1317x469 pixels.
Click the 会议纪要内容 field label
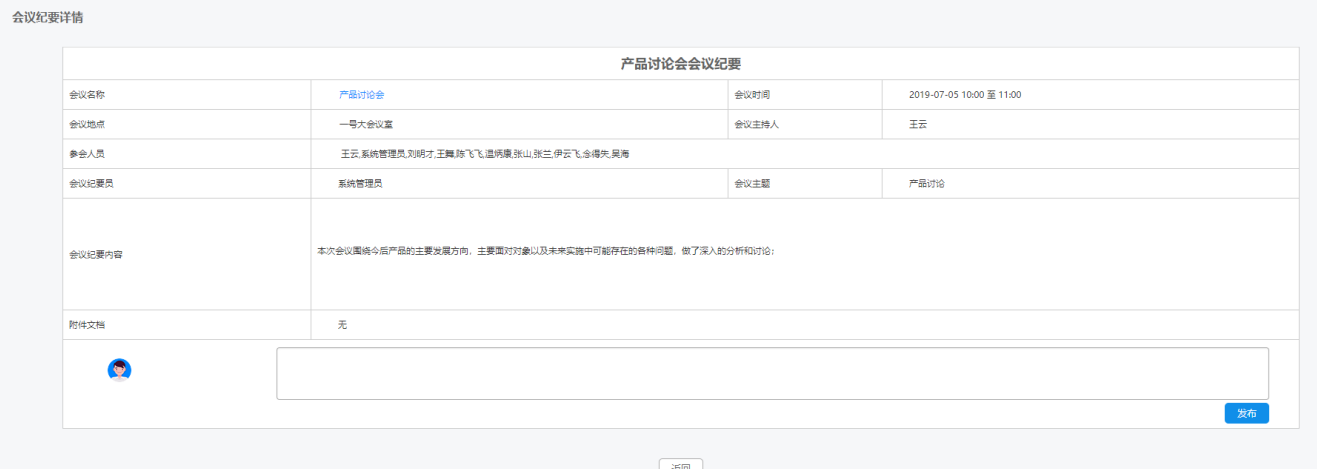tap(96, 254)
